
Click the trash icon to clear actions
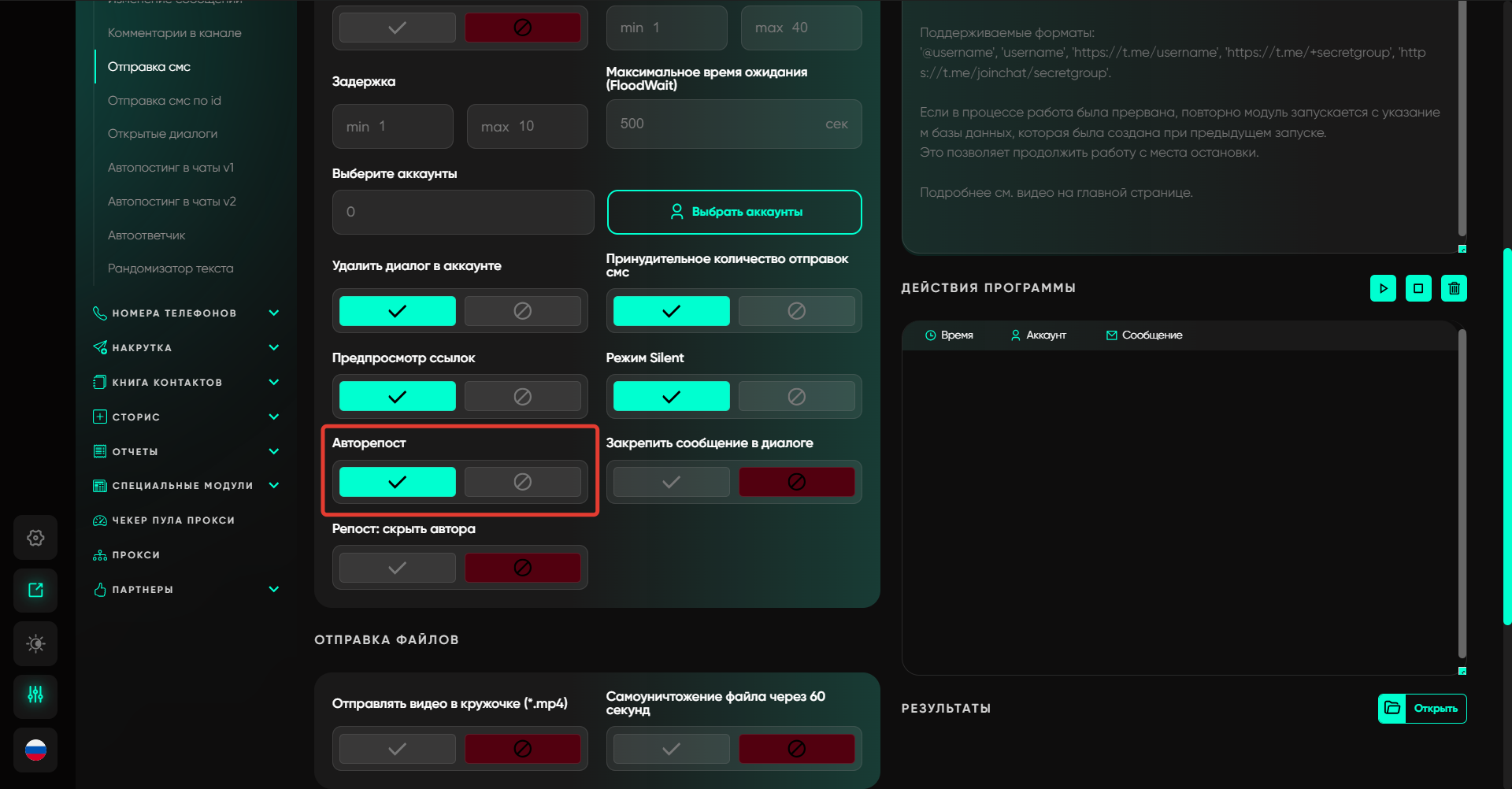pyautogui.click(x=1454, y=288)
